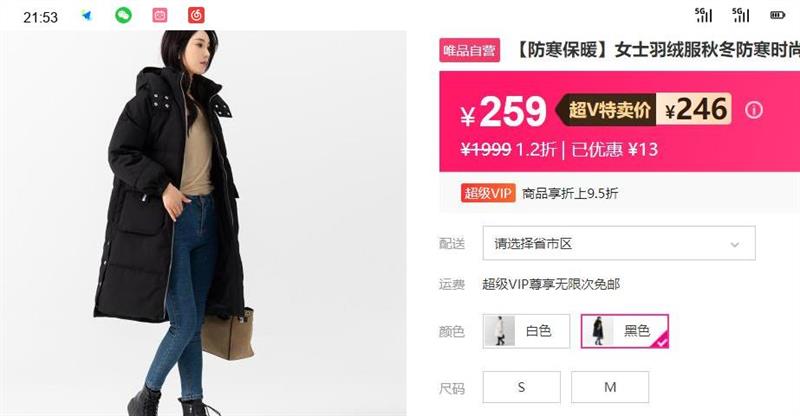Click the white coat thumbnail image
800x416 pixels.
pyautogui.click(x=499, y=331)
